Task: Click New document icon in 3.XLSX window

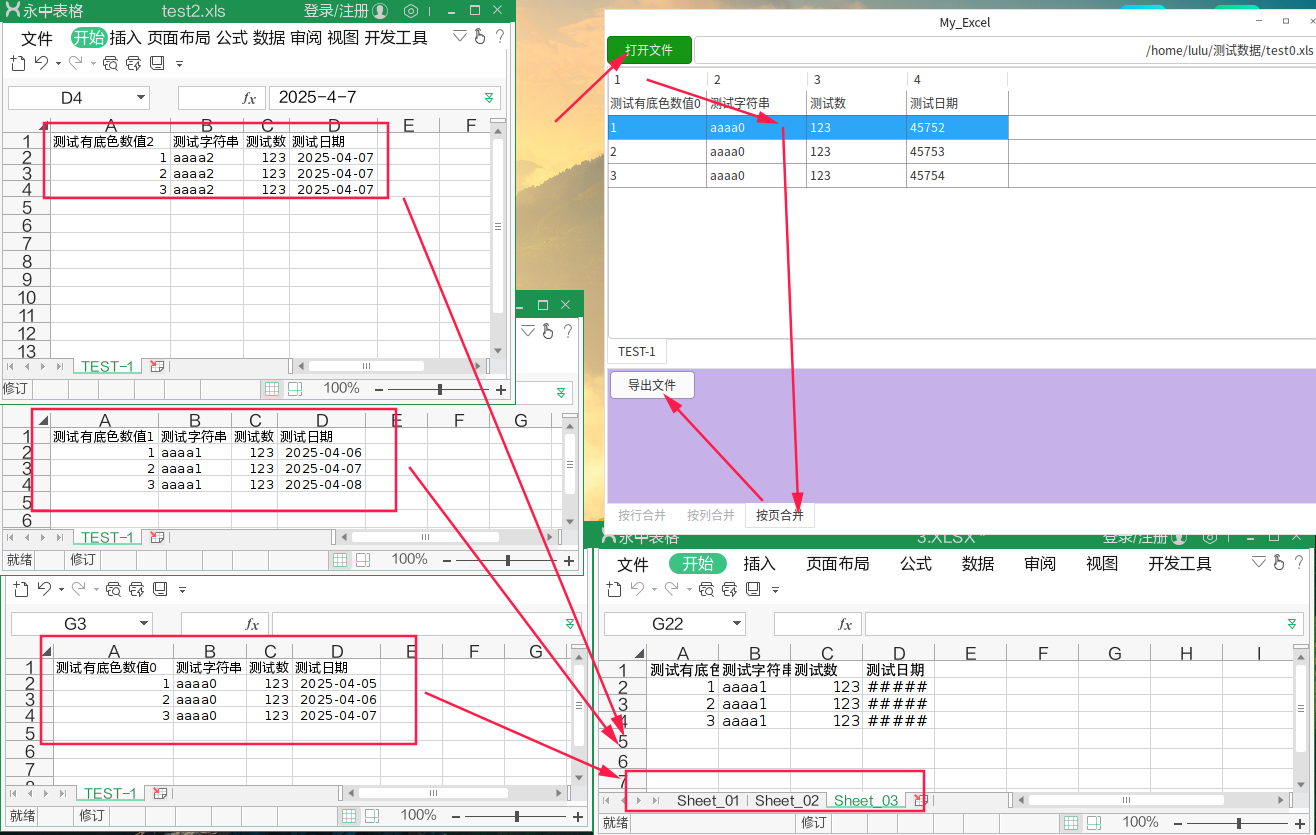Action: 614,589
